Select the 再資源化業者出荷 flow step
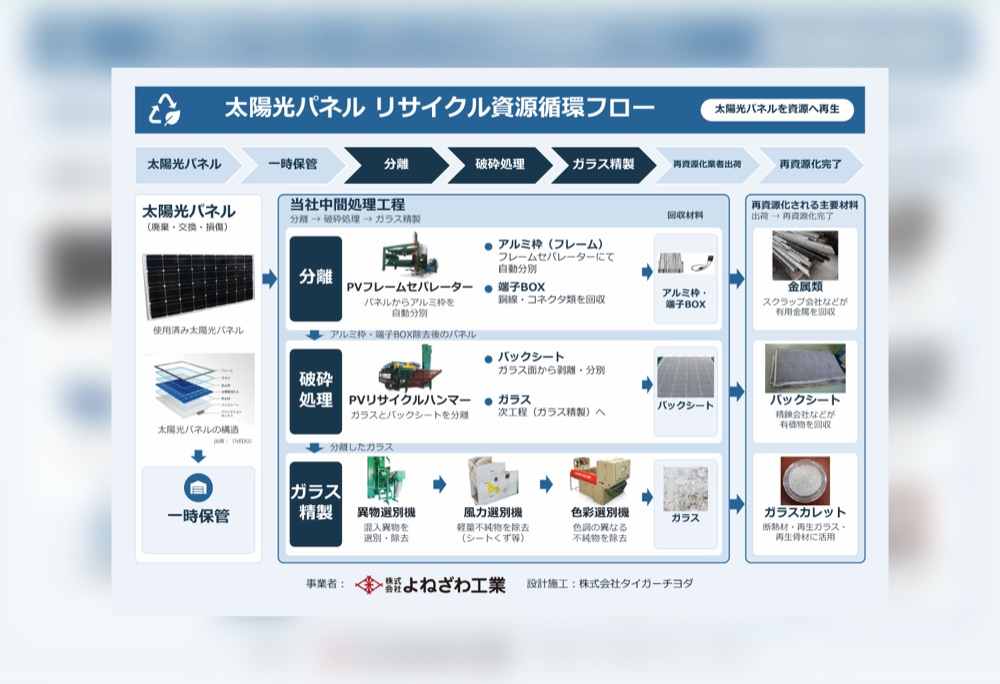Screen dimensions: 1000x684 (707, 164)
